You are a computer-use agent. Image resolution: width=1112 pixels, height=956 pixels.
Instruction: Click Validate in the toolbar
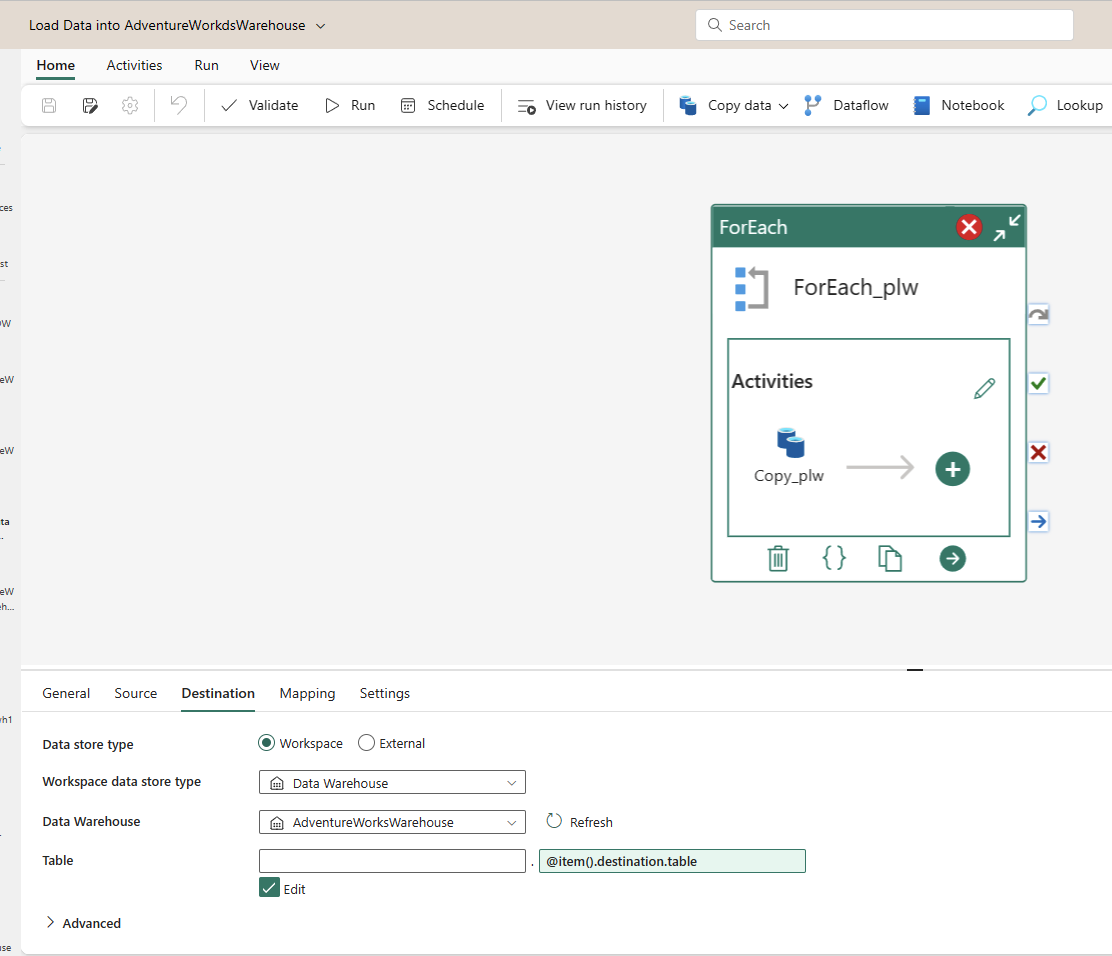259,105
